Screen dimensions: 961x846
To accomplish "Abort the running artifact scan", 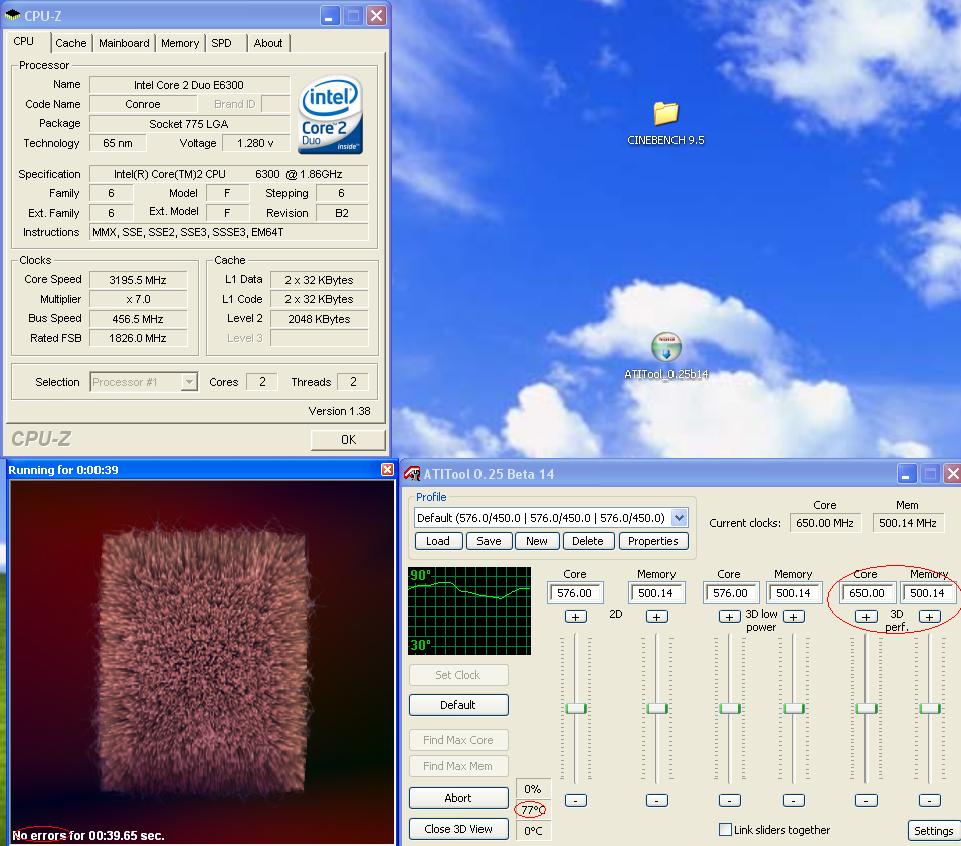I will [x=458, y=798].
